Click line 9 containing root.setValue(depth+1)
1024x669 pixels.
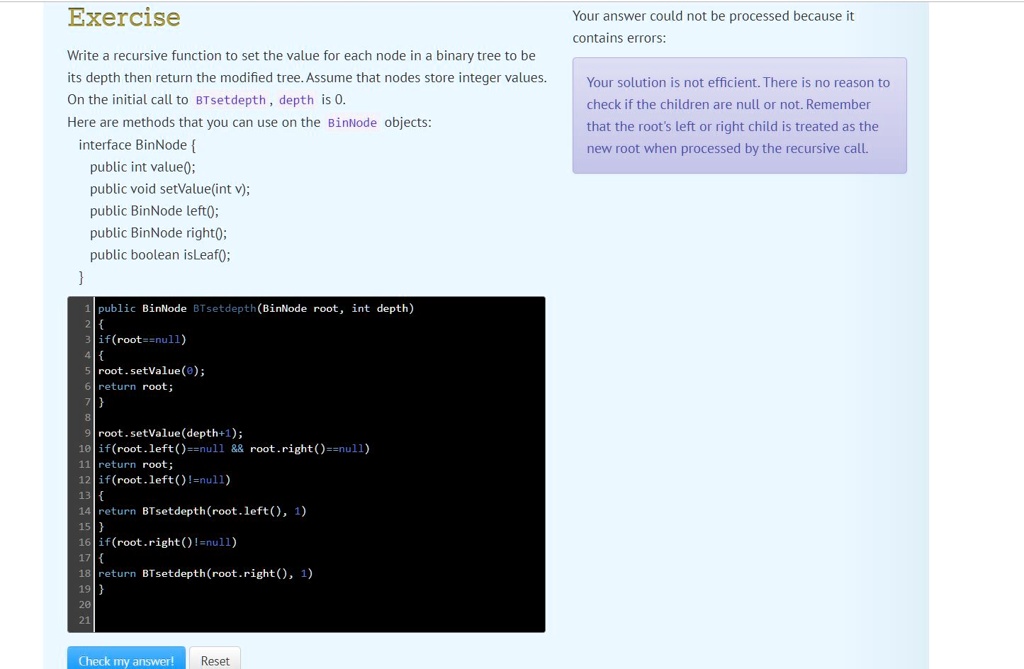click(170, 432)
